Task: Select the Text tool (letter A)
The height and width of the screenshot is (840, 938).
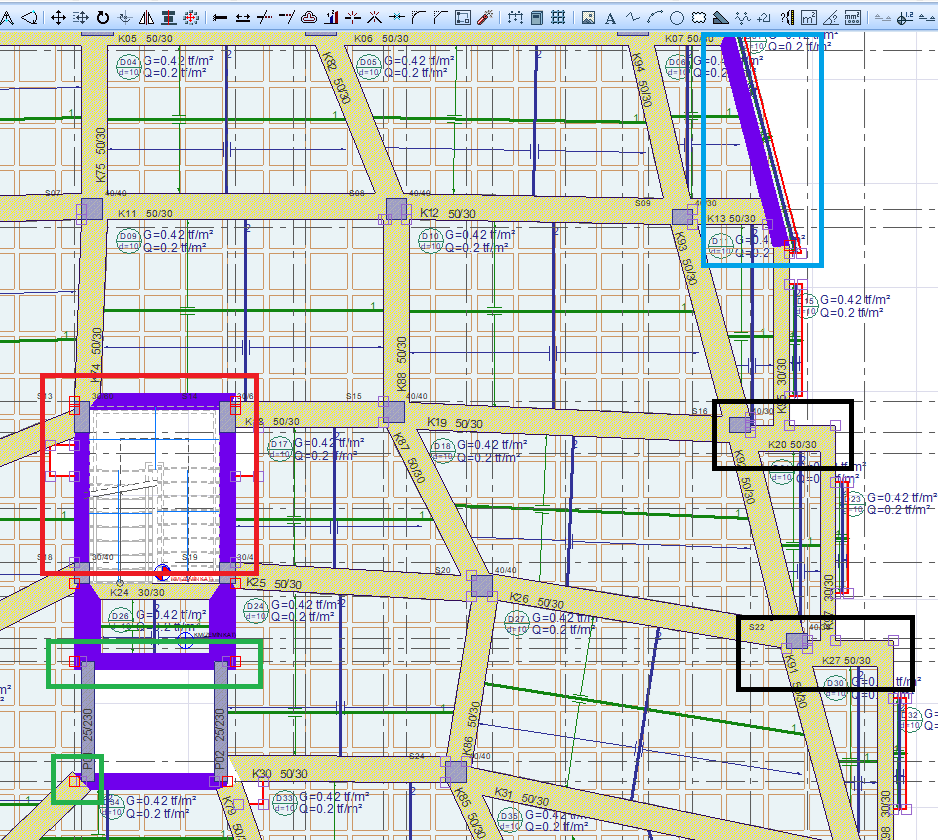Action: tap(610, 17)
